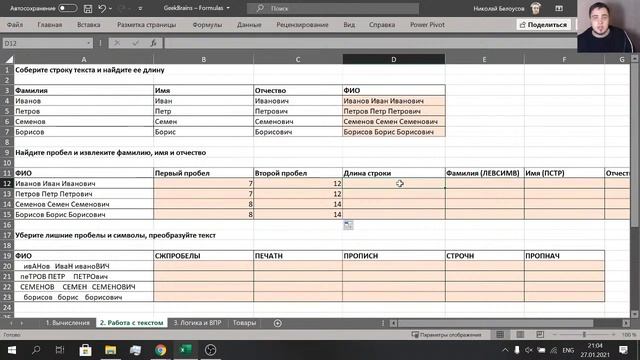Open File Explorer on the taskbar

(x=111, y=350)
